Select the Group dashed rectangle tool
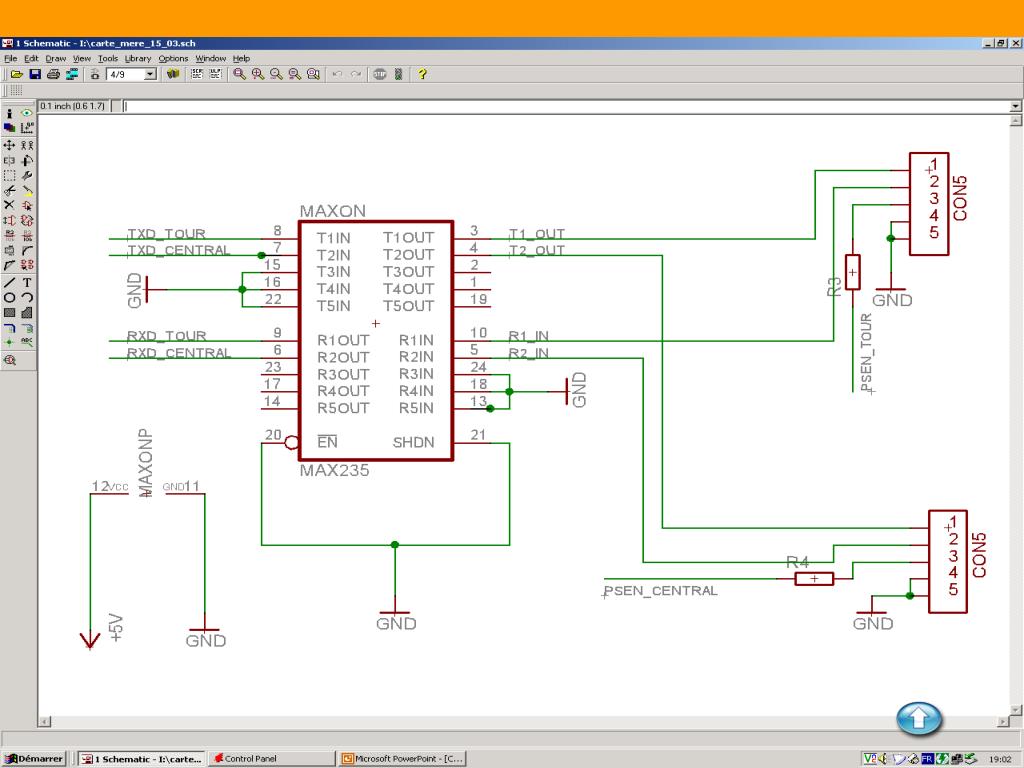 9,176
